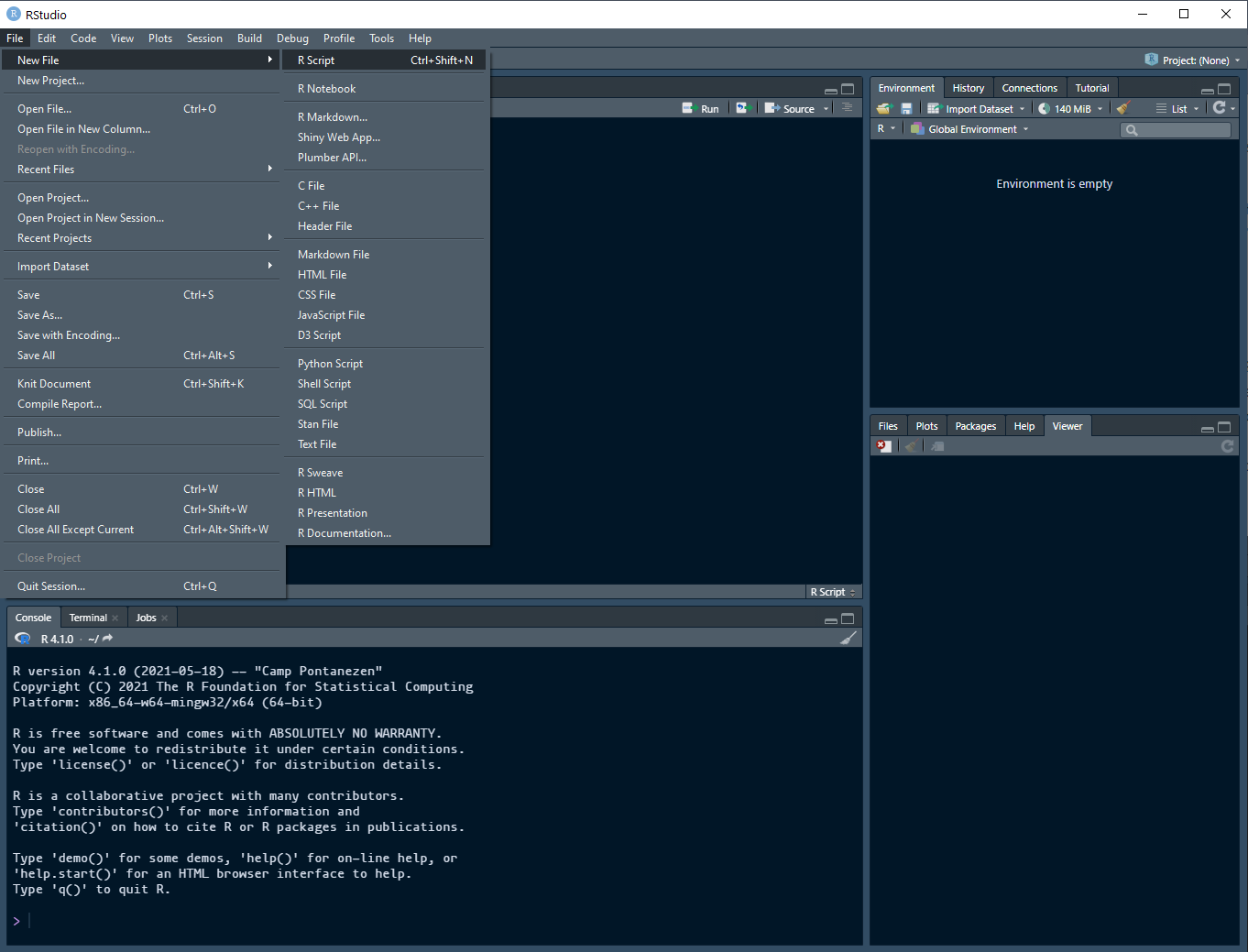Image resolution: width=1248 pixels, height=952 pixels.
Task: Save the workspace with the disk icon
Action: (906, 107)
